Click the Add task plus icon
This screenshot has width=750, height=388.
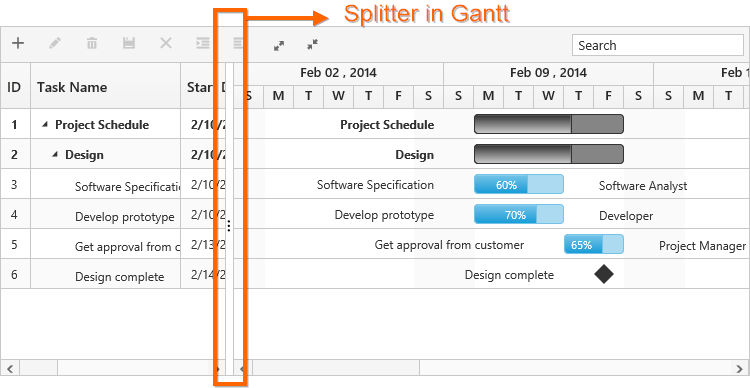click(x=18, y=44)
